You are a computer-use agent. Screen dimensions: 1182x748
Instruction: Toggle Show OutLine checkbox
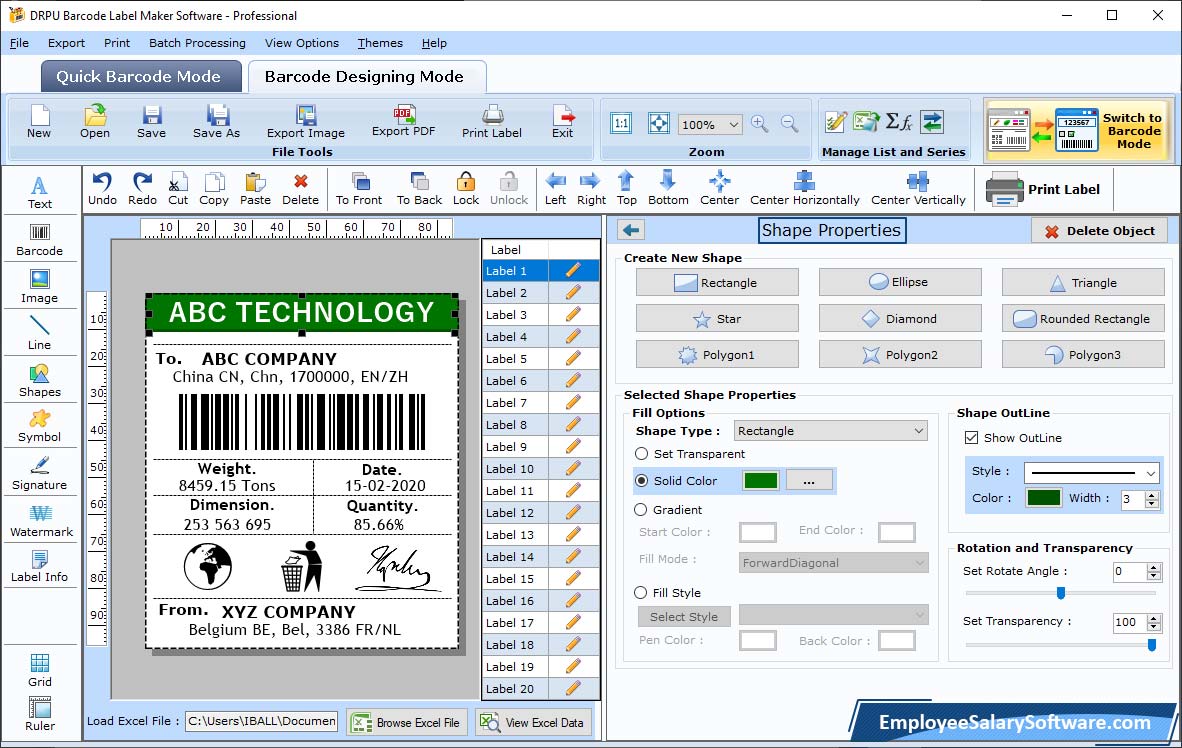(972, 437)
